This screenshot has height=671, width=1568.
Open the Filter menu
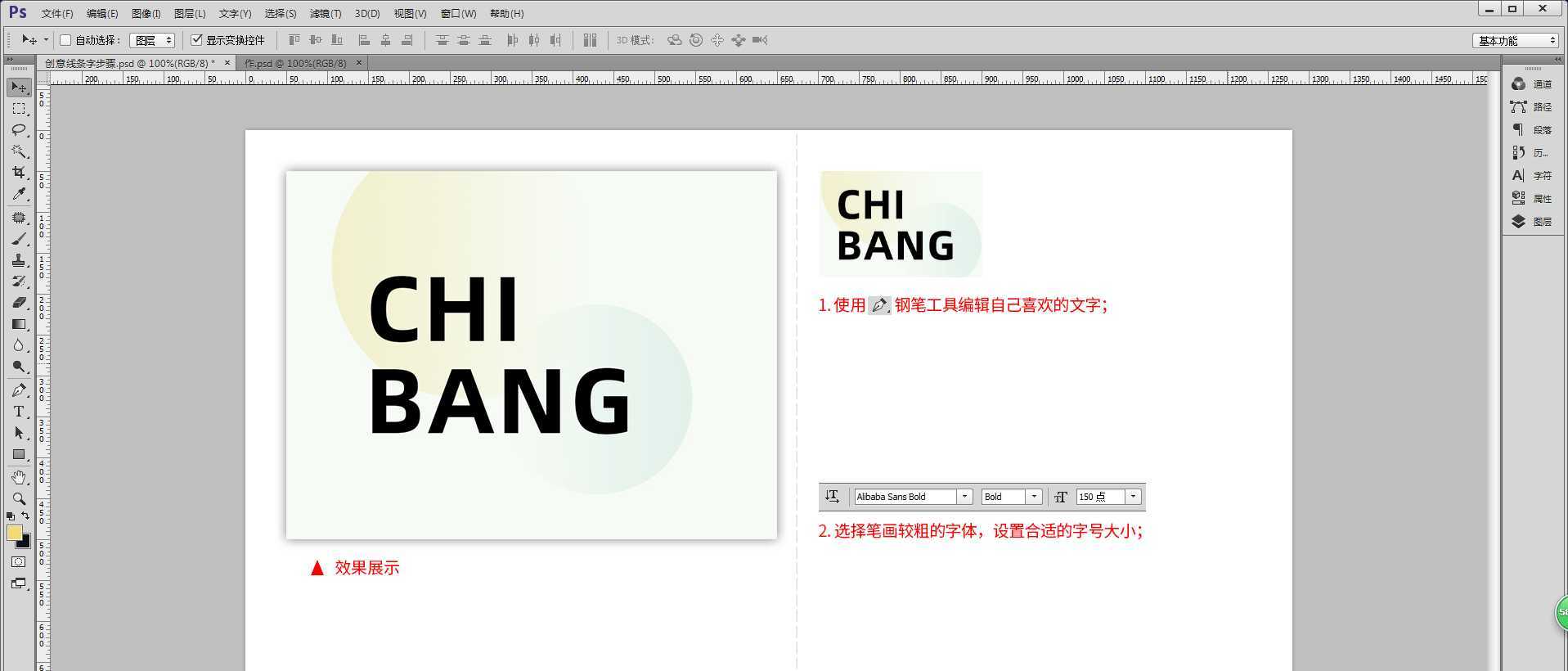(325, 14)
